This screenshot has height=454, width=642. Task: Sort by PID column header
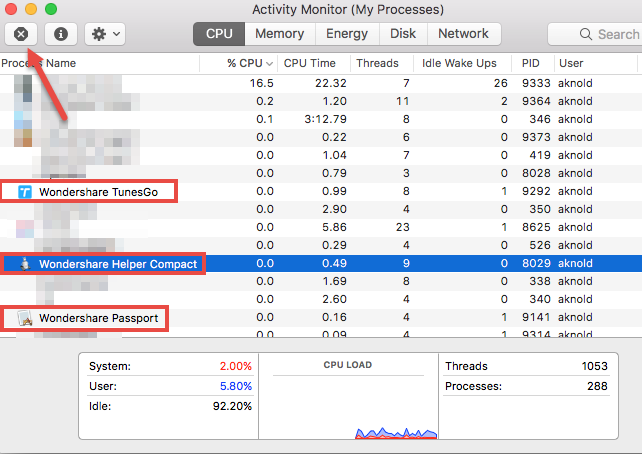click(533, 63)
